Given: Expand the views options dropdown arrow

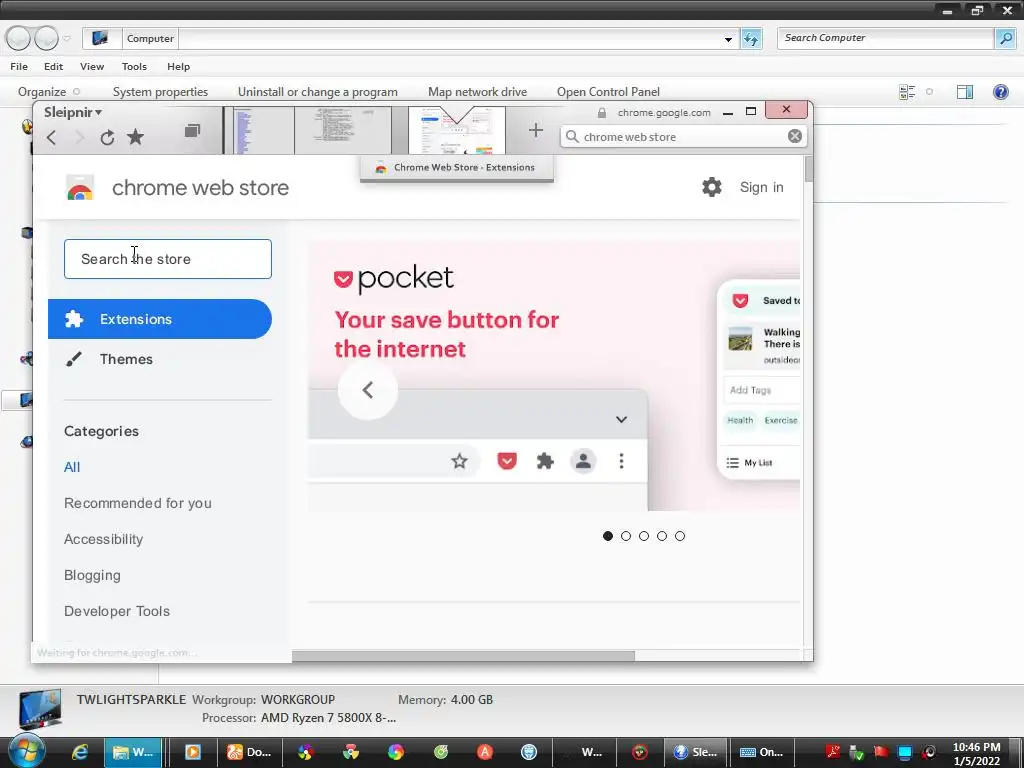Looking at the screenshot, I should coord(929,92).
